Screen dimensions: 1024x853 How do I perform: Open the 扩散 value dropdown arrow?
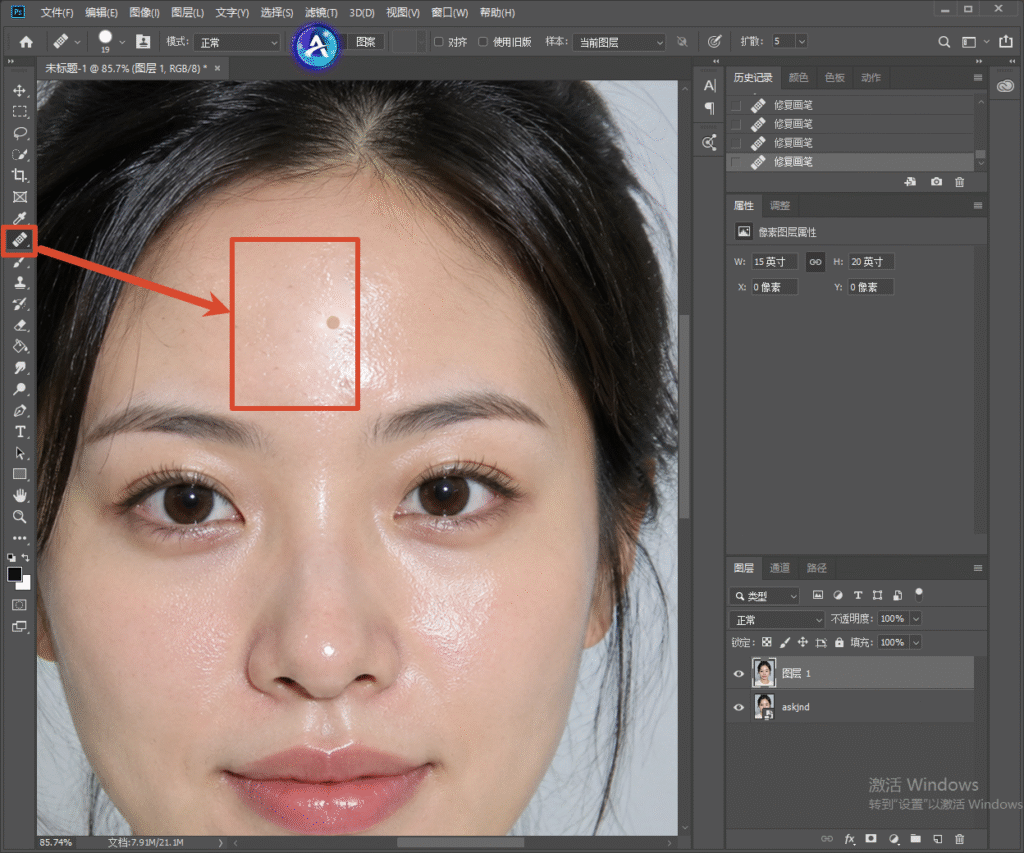coord(802,41)
